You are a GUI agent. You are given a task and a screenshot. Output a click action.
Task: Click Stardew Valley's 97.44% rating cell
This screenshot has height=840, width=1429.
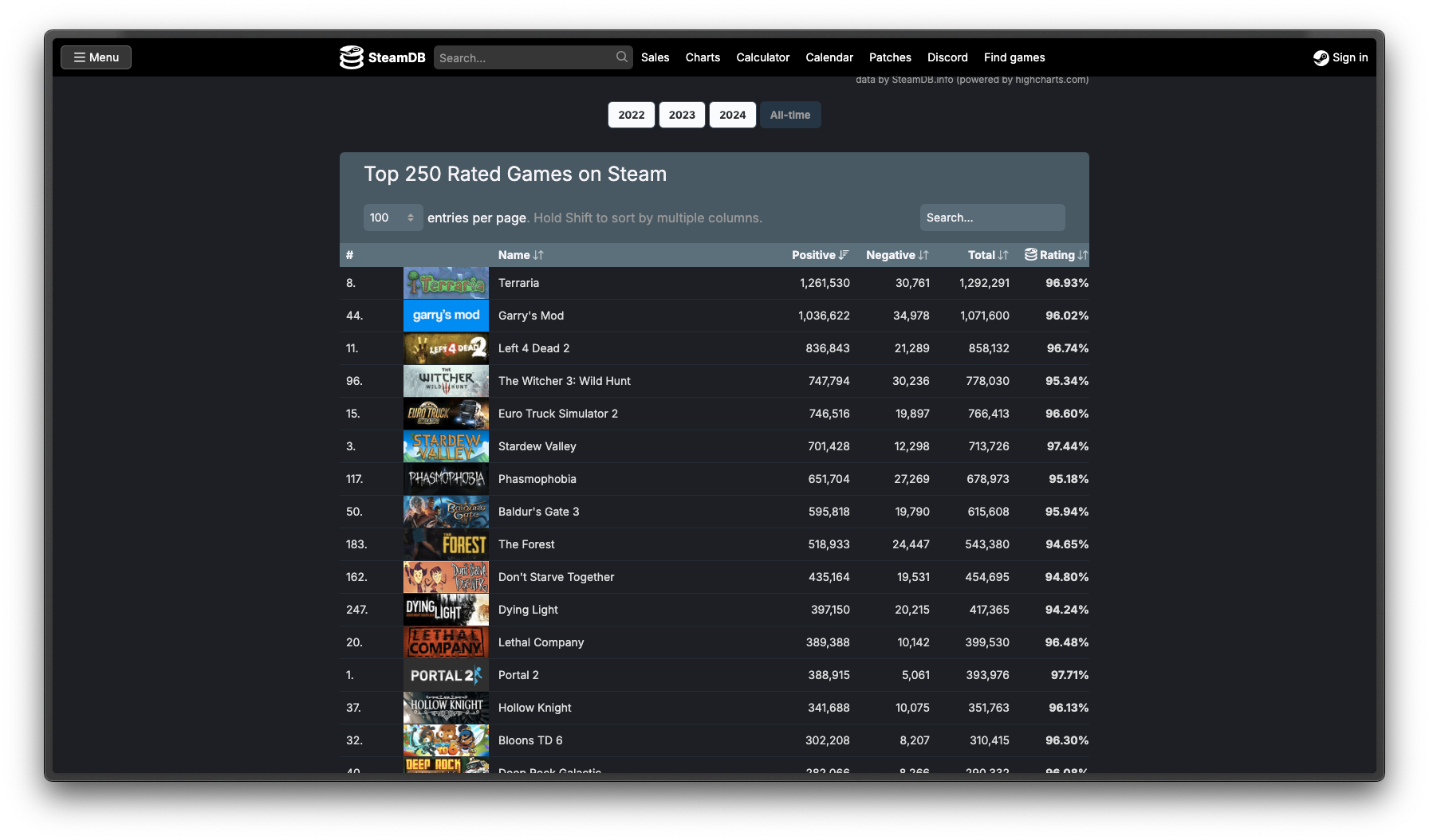(x=1068, y=446)
